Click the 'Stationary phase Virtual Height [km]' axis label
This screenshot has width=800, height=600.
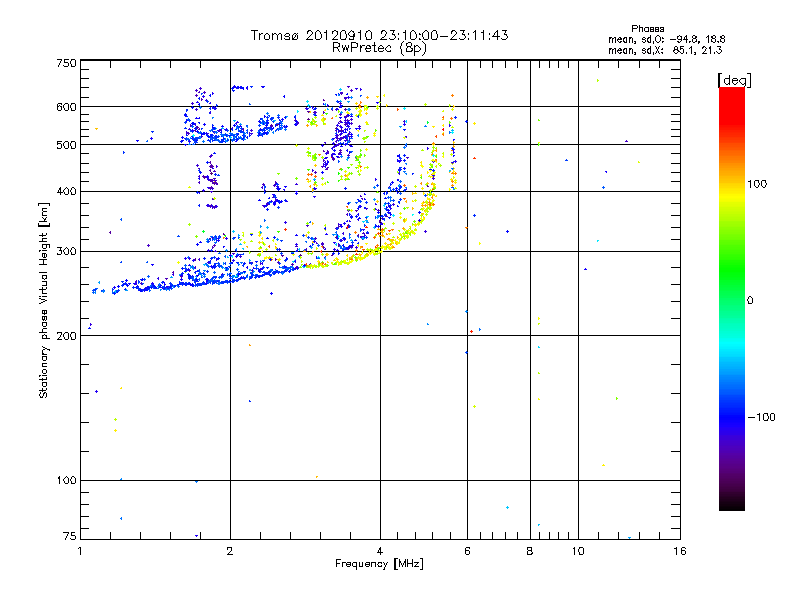click(x=43, y=300)
